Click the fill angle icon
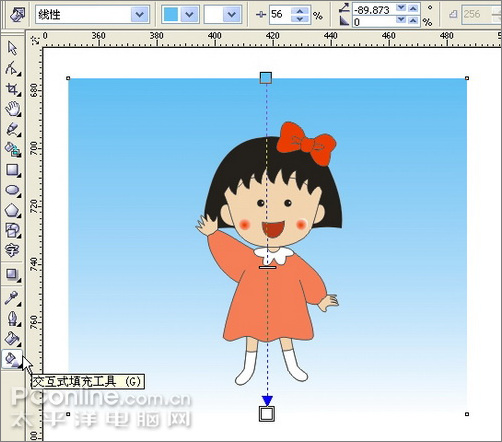 coord(344,8)
